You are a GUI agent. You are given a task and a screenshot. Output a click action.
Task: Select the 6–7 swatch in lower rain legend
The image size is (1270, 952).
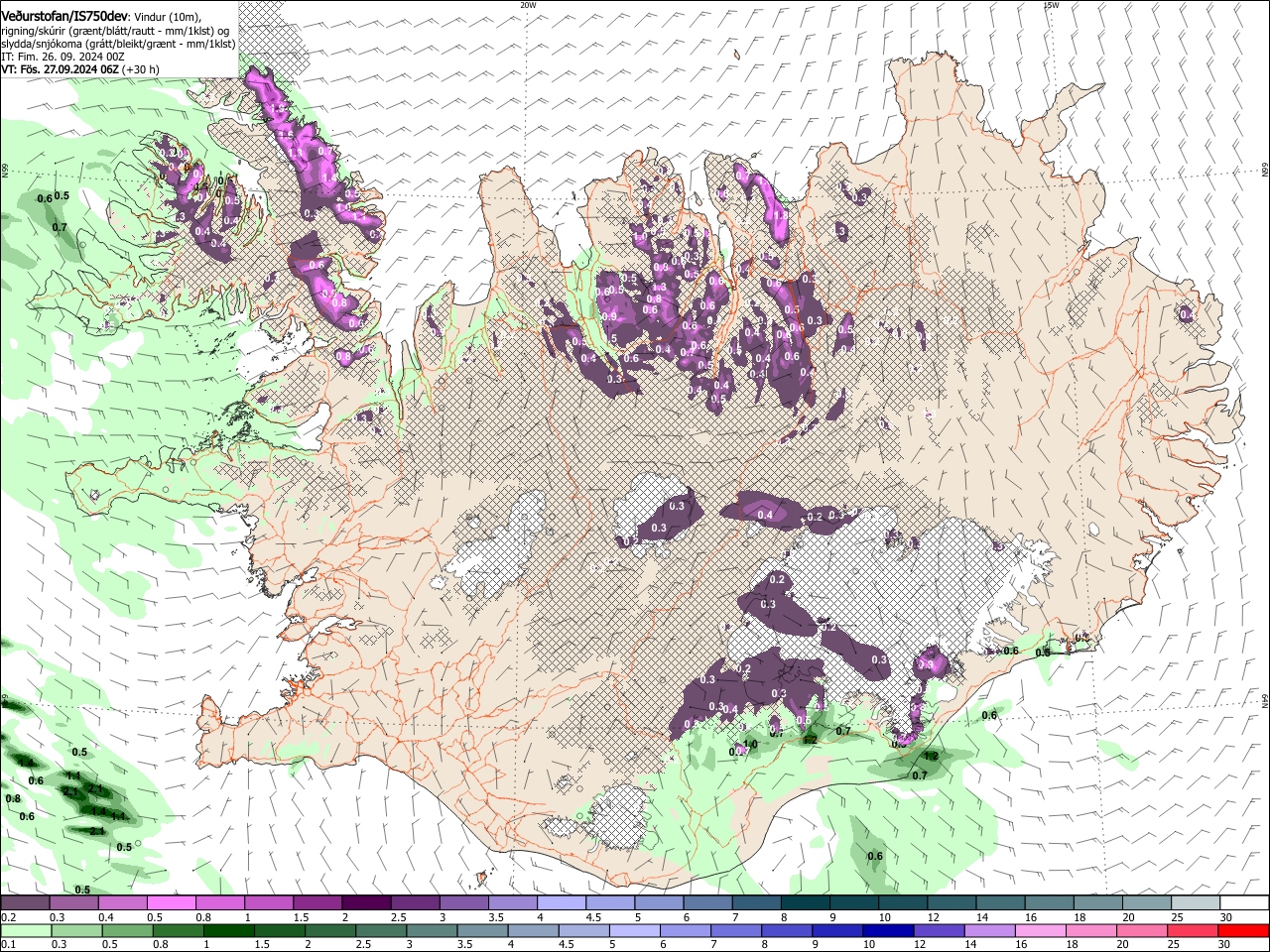pos(685,930)
